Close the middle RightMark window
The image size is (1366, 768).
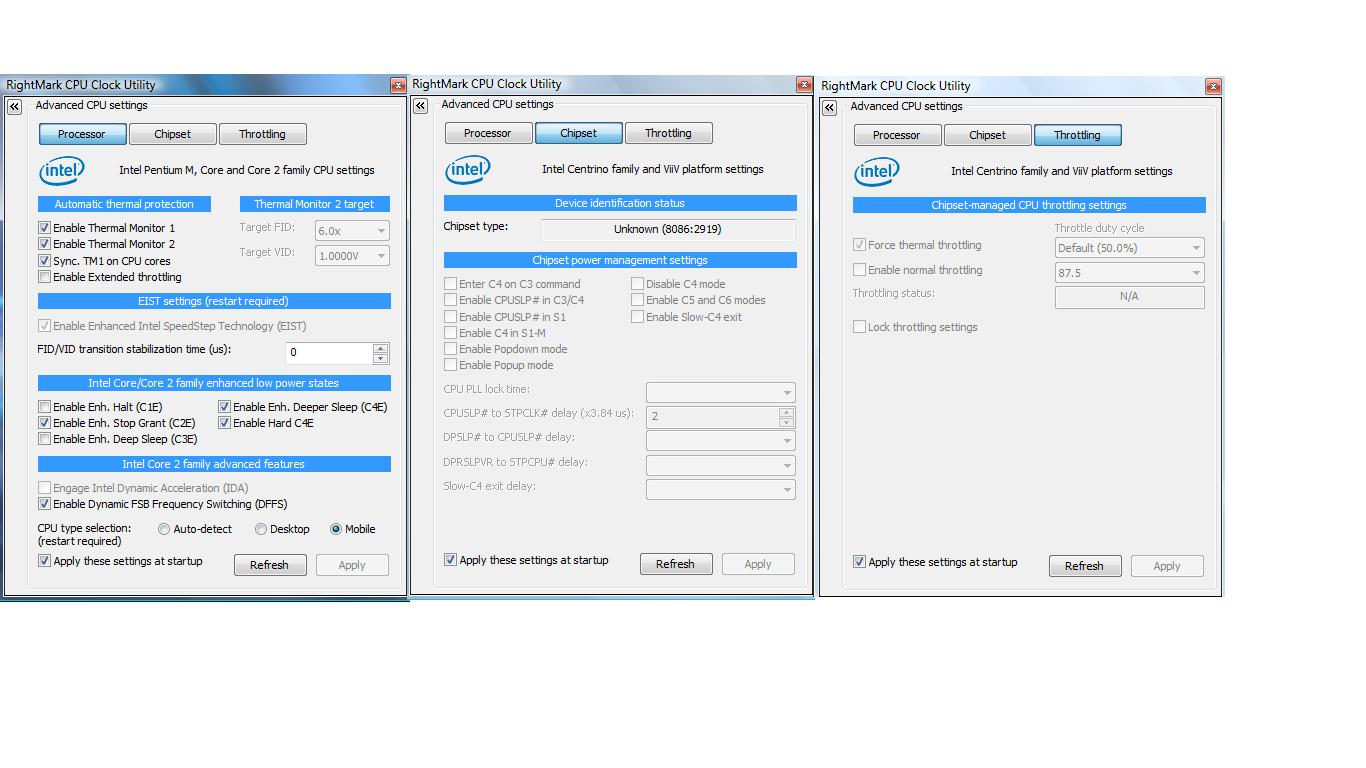[804, 85]
